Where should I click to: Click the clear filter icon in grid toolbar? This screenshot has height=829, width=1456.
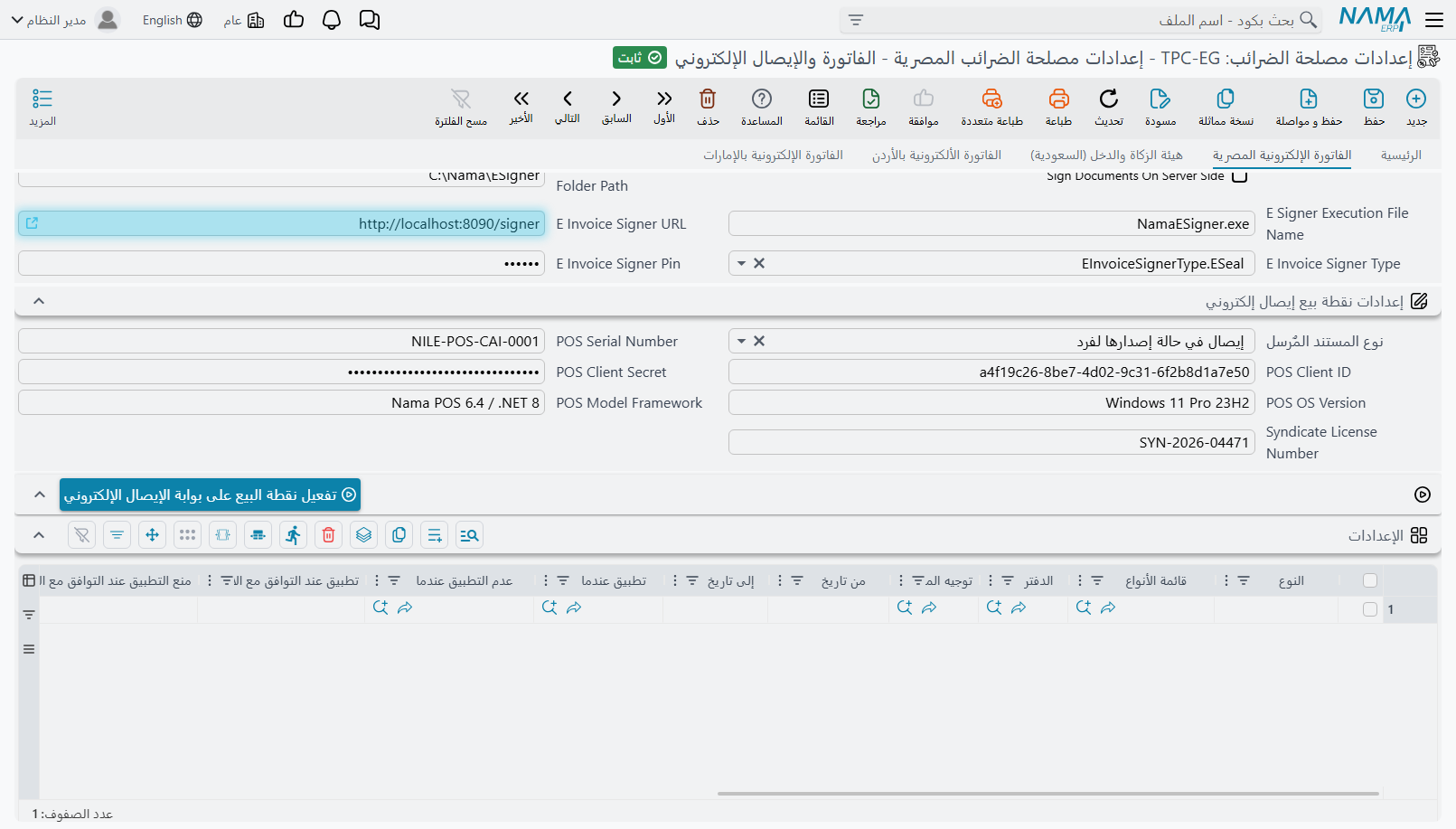point(82,535)
